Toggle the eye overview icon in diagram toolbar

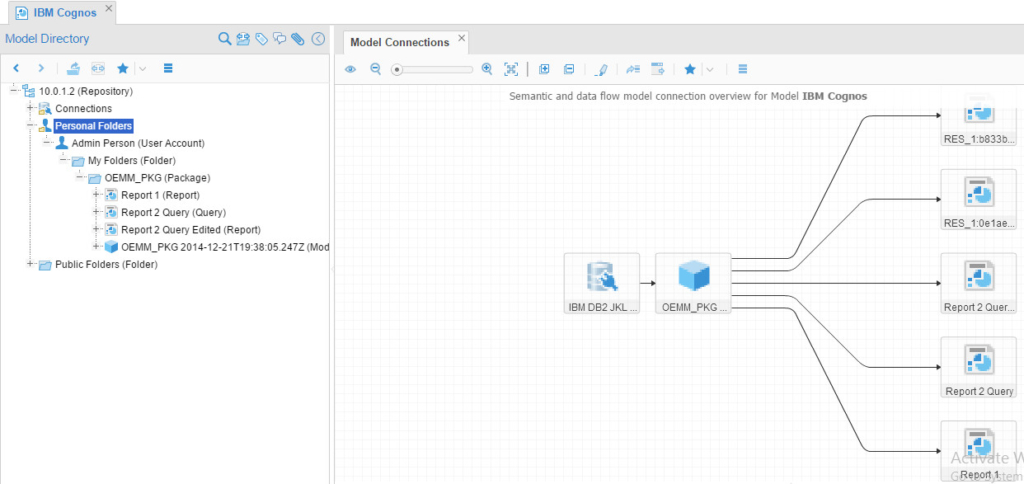[x=351, y=69]
